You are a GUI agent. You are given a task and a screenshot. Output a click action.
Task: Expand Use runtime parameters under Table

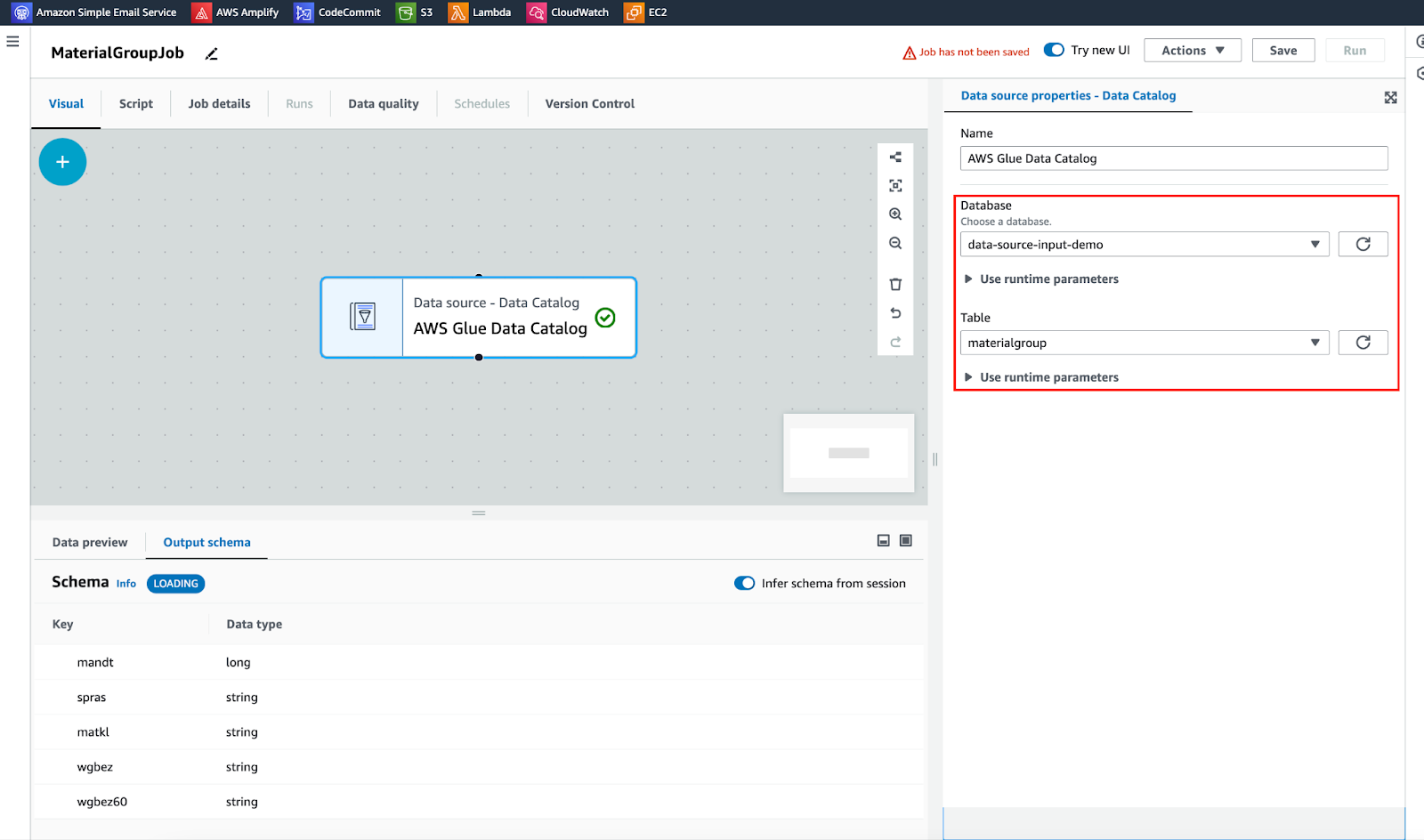point(1041,377)
